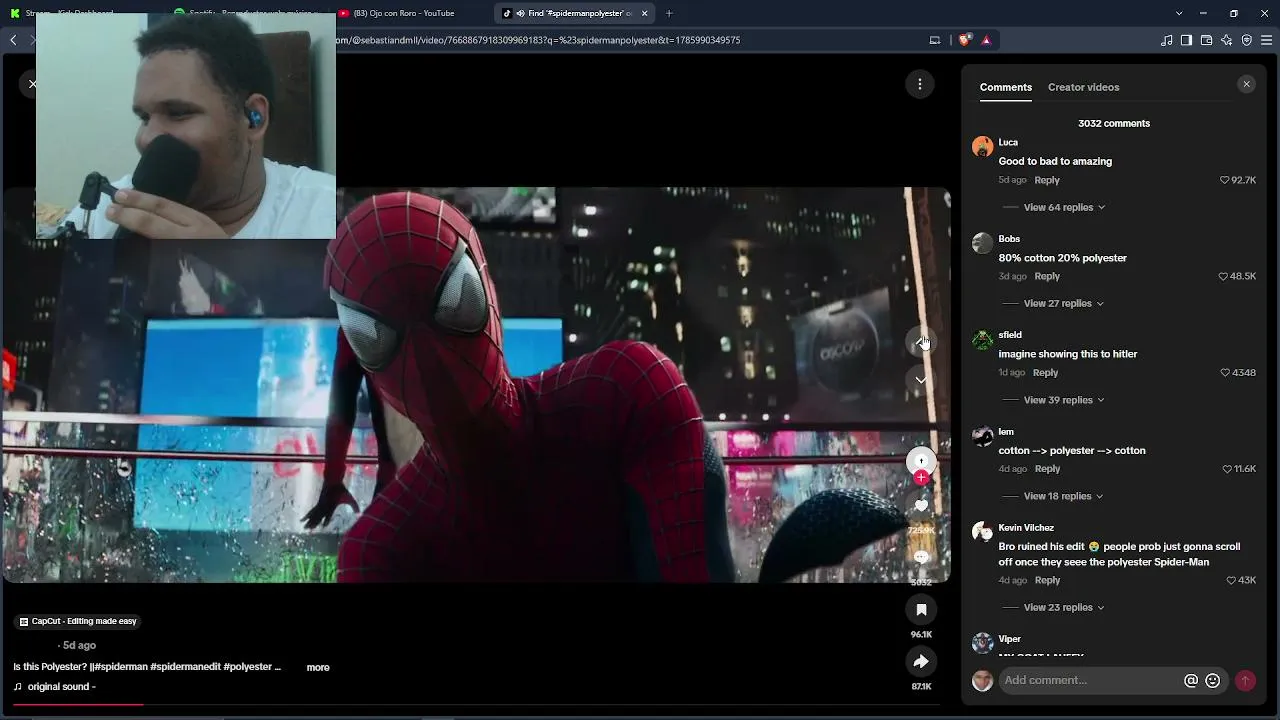The height and width of the screenshot is (720, 1280).
Task: Open Luca's profile avatar
Action: point(983,146)
